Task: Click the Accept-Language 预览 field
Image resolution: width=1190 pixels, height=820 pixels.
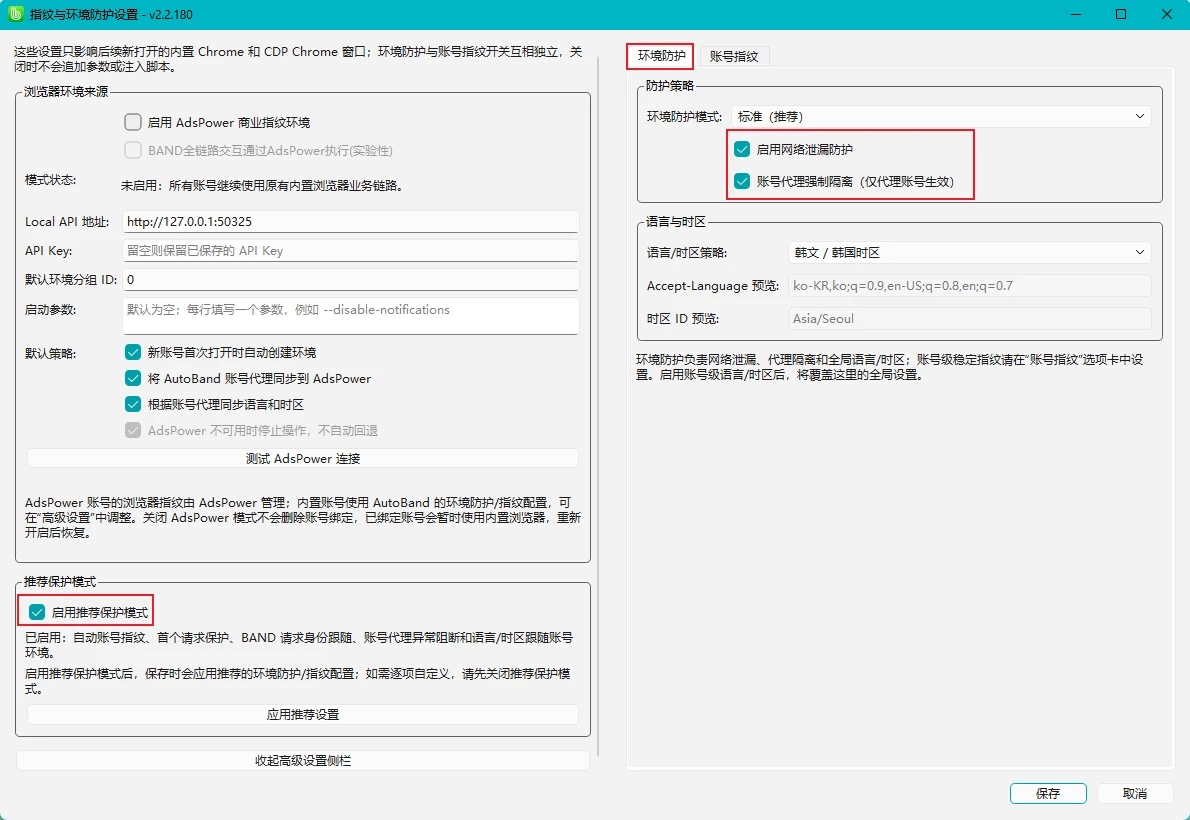Action: tap(970, 285)
